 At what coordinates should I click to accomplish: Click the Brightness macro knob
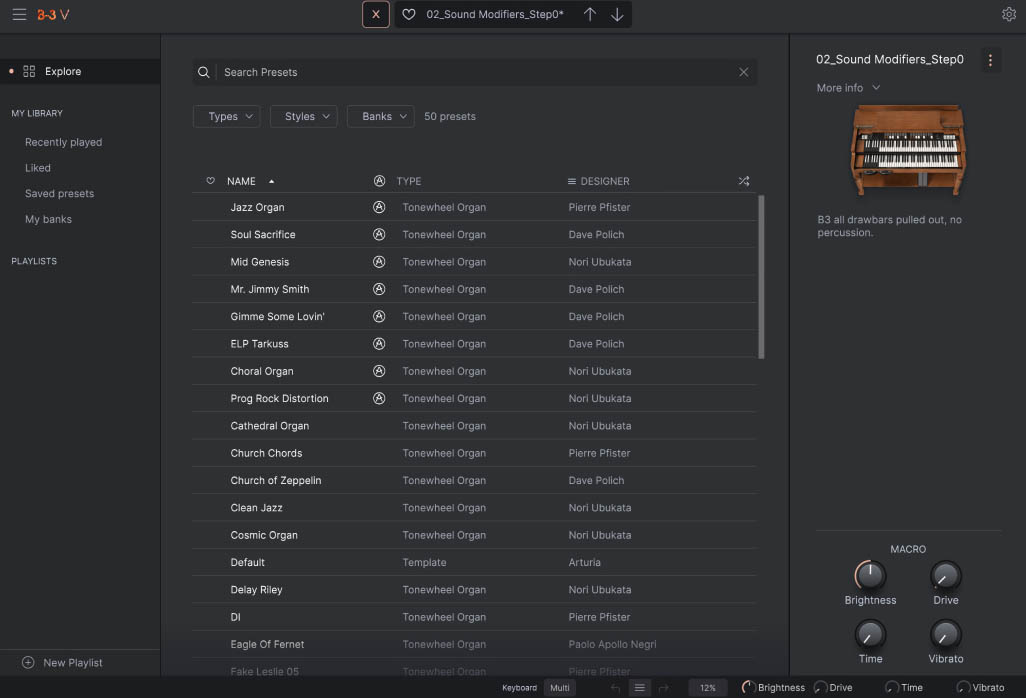870,575
